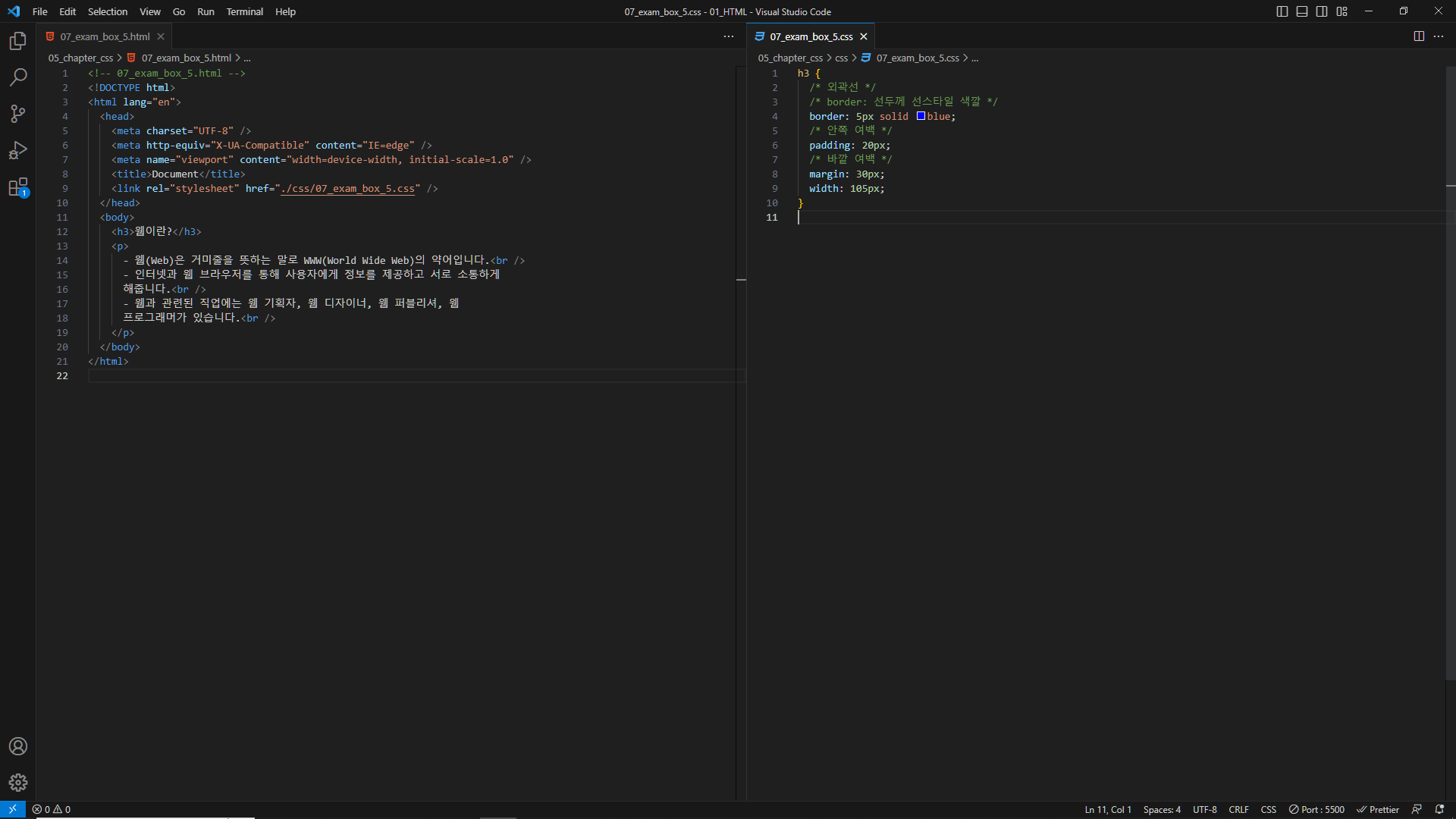Viewport: 1456px width, 819px height.
Task: Open more actions for the CSS editor group
Action: [x=1439, y=36]
